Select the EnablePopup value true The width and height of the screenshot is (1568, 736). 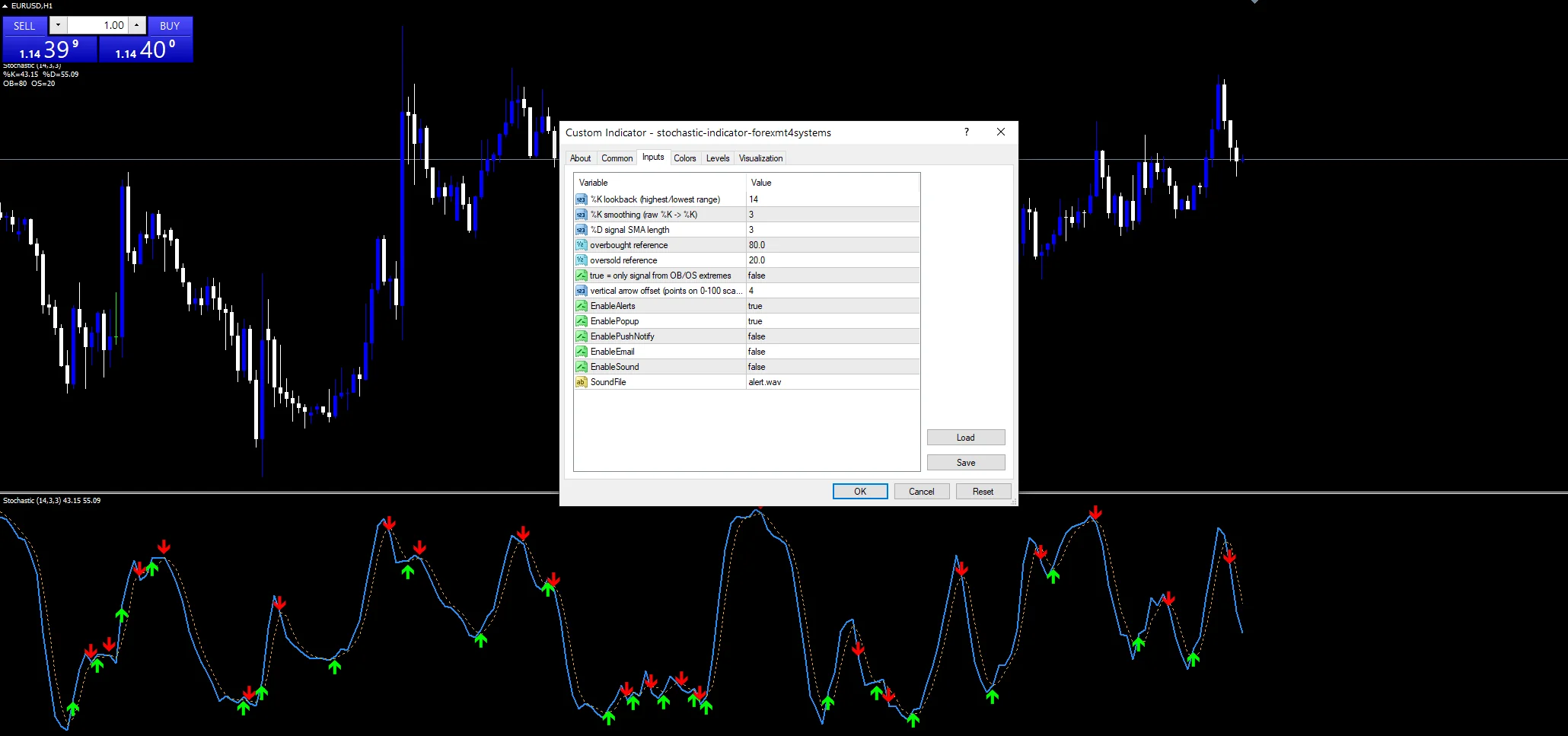pos(833,321)
